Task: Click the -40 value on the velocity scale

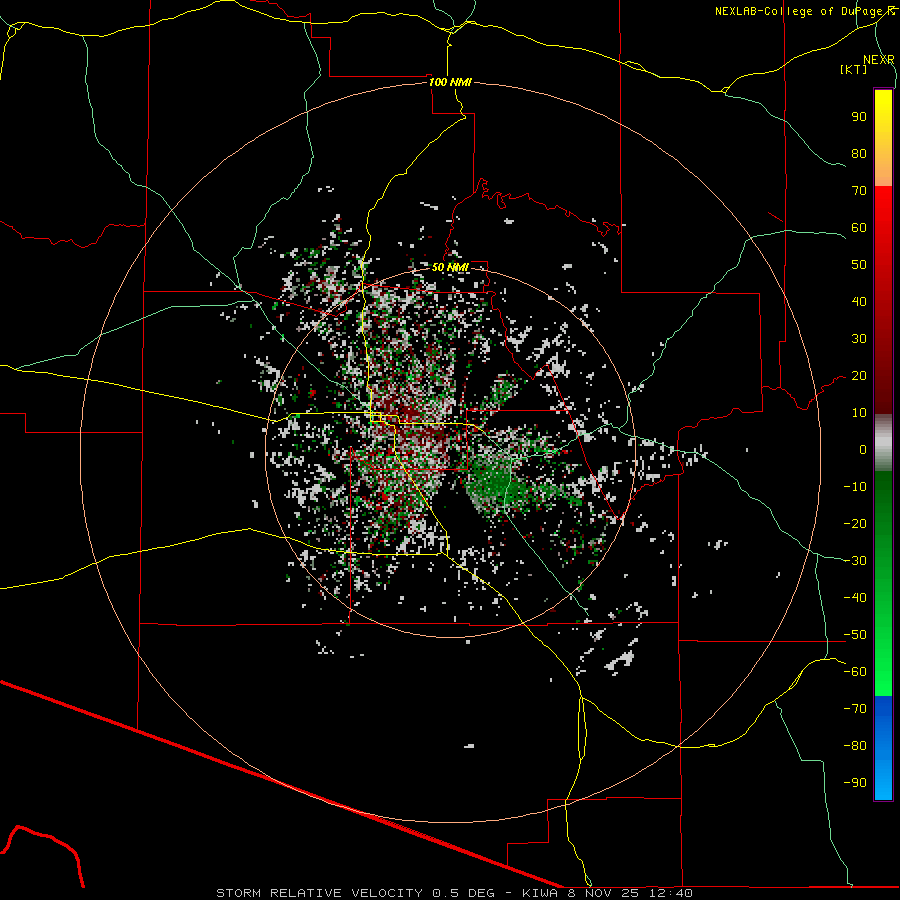Action: click(x=855, y=598)
